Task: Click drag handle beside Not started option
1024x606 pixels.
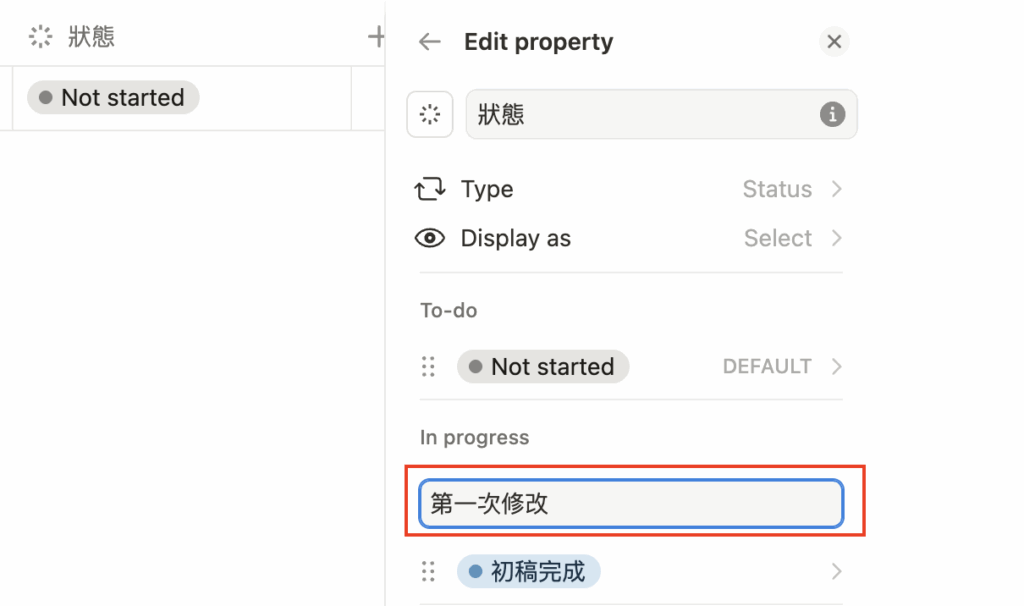Action: [429, 367]
